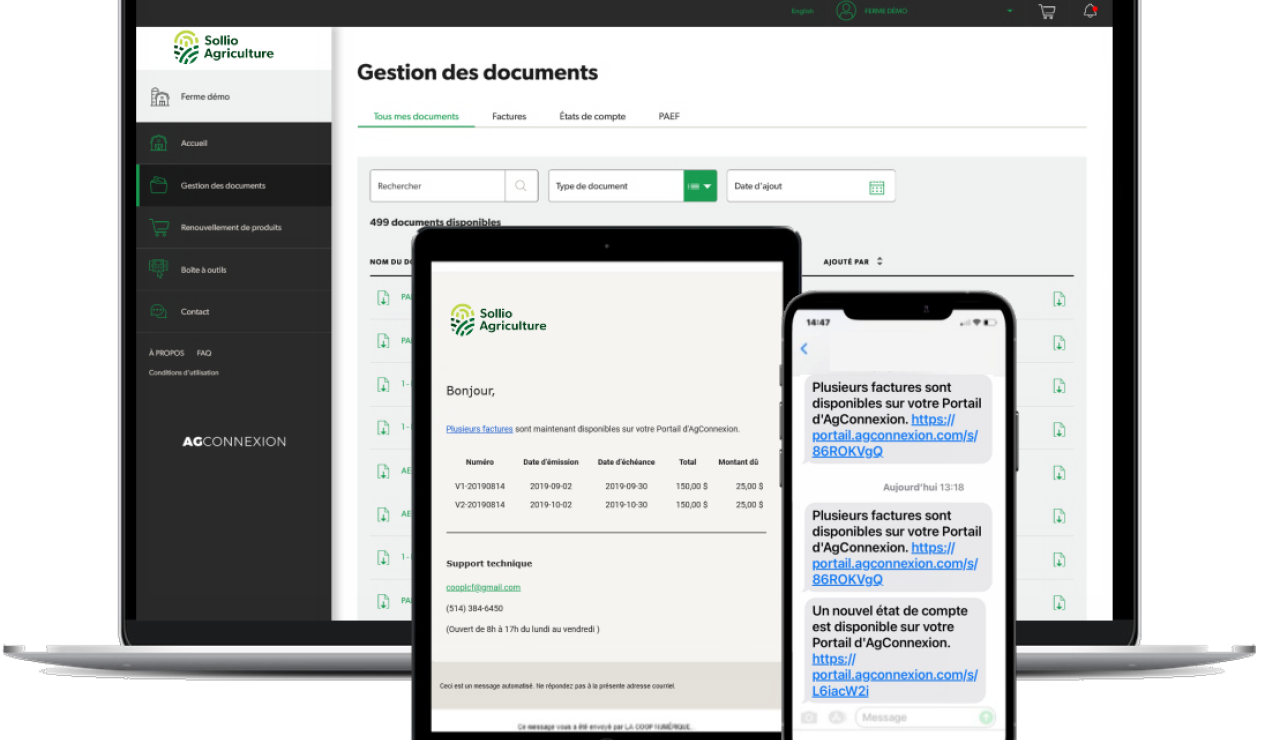Click the 499 documents disponibles text
The width and height of the screenshot is (1280, 740).
coord(435,222)
